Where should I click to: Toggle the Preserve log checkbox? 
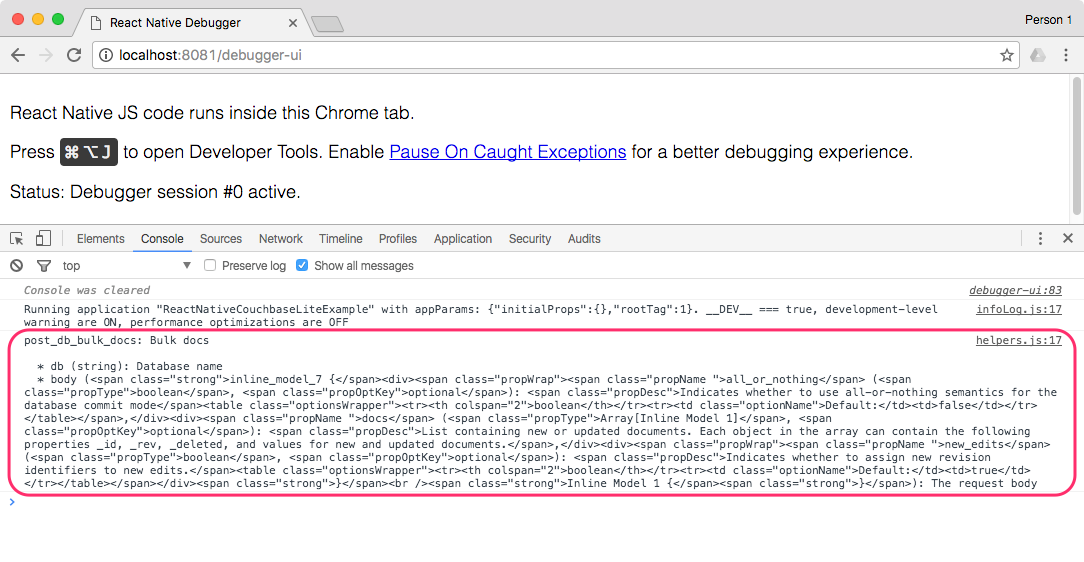(210, 265)
